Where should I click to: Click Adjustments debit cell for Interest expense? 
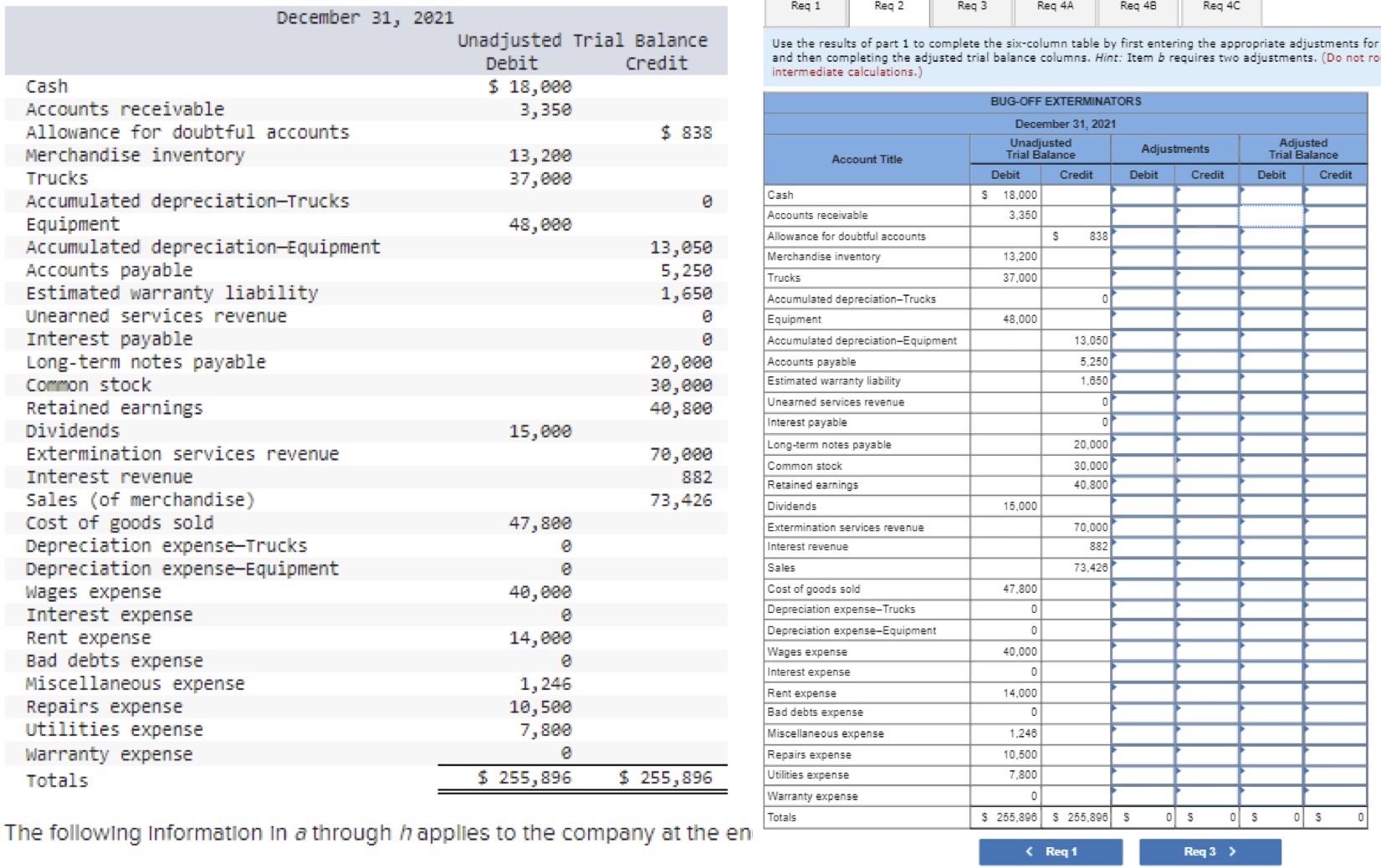[x=1143, y=672]
